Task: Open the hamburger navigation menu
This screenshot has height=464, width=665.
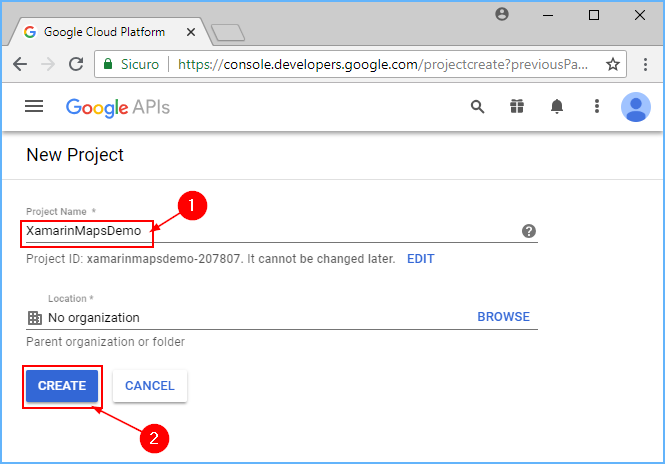Action: click(34, 106)
